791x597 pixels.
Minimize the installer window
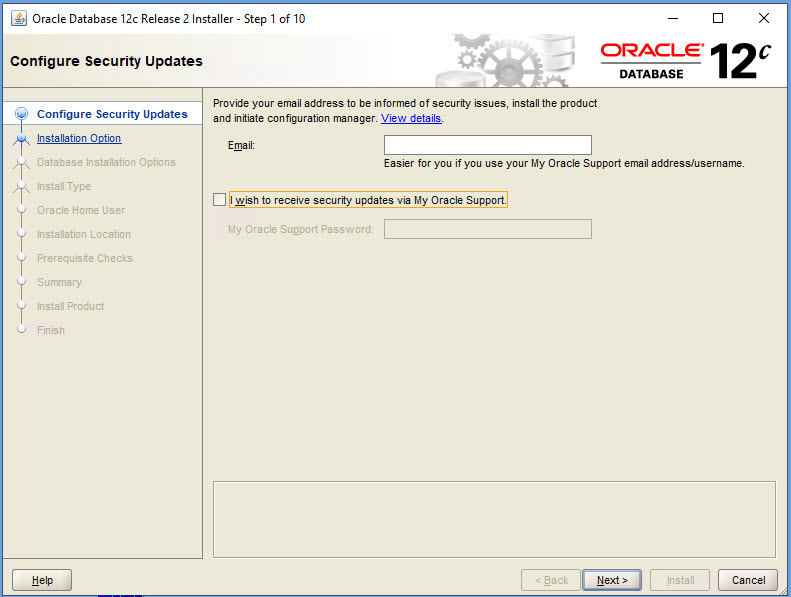click(x=672, y=19)
